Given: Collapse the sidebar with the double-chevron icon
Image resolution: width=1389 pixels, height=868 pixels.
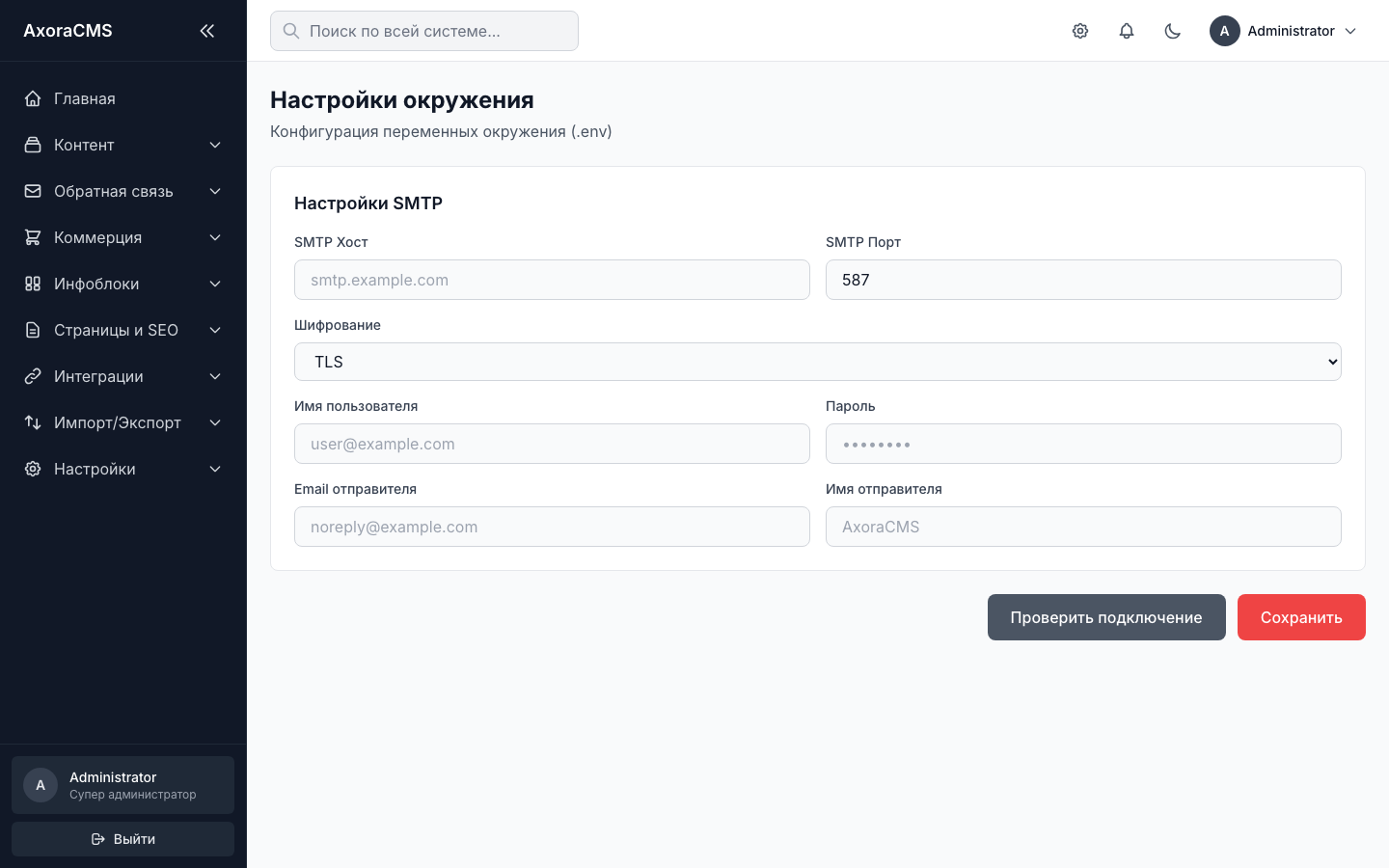Looking at the screenshot, I should tap(206, 31).
